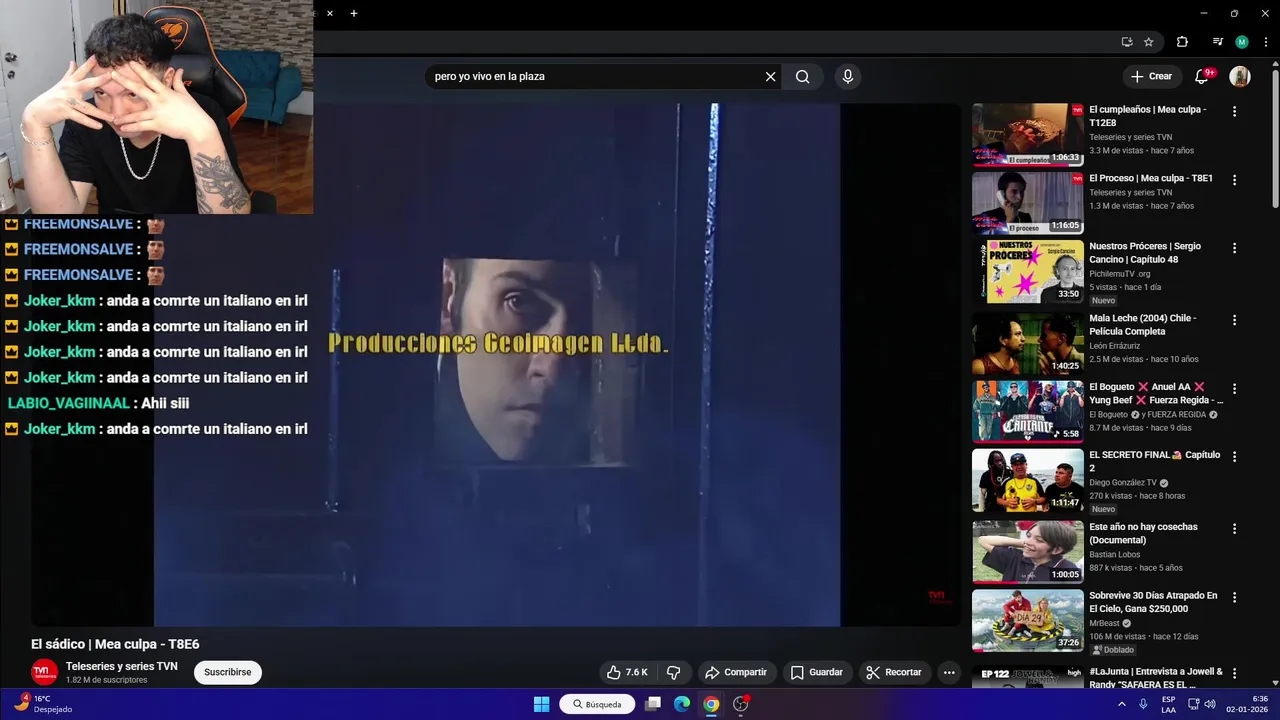The width and height of the screenshot is (1280, 720).
Task: Click the install app icon in address bar
Action: 1127,42
